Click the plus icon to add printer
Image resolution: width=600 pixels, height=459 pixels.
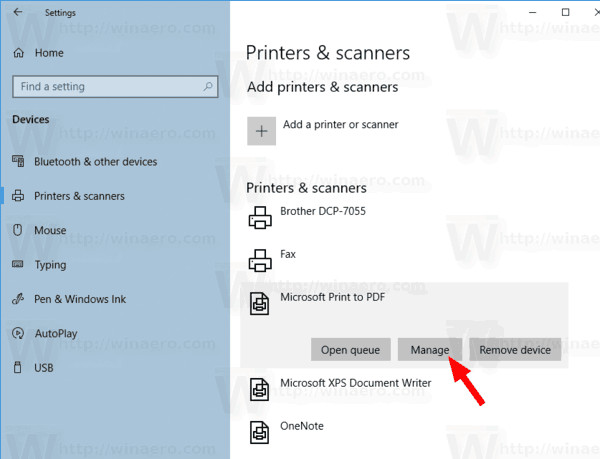tap(261, 131)
